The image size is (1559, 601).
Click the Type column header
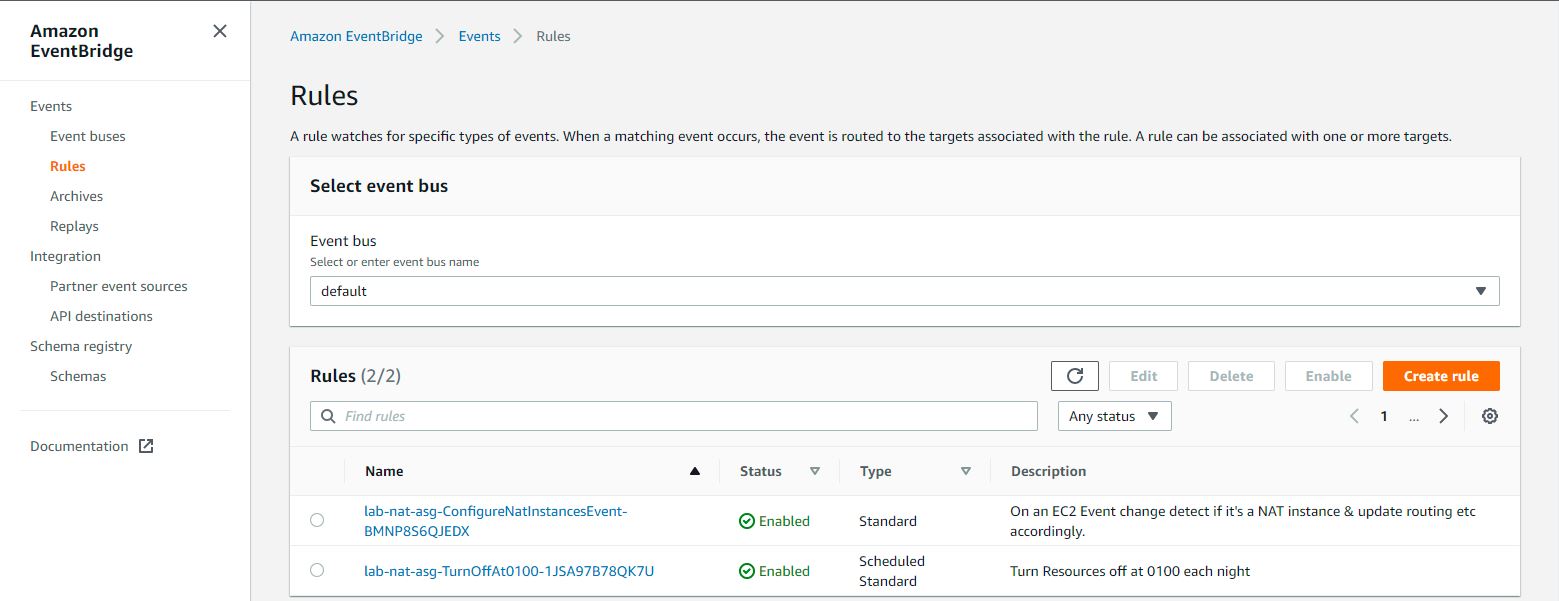pyautogui.click(x=875, y=471)
